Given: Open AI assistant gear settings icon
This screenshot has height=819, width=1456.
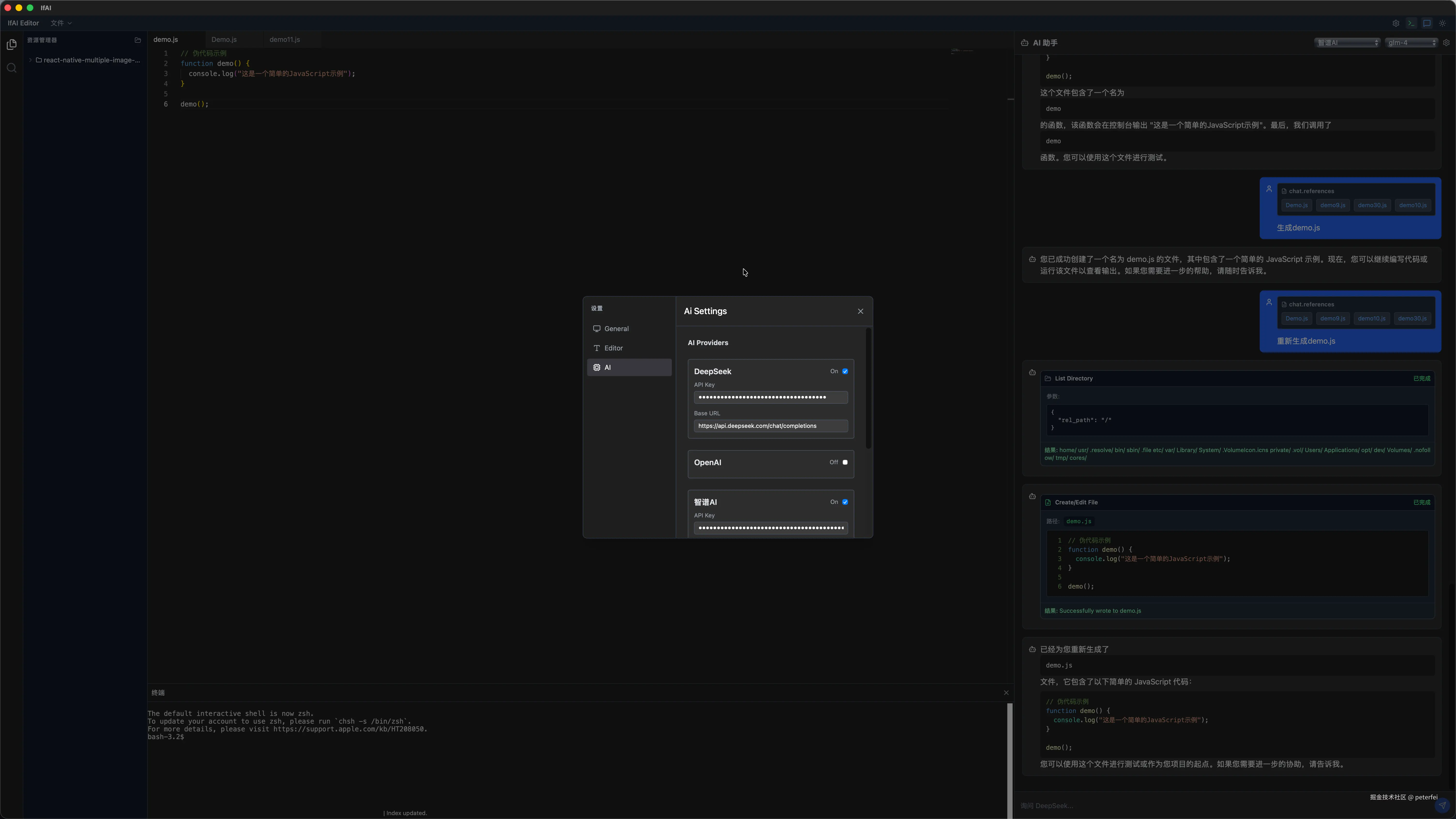Looking at the screenshot, I should click(1446, 43).
